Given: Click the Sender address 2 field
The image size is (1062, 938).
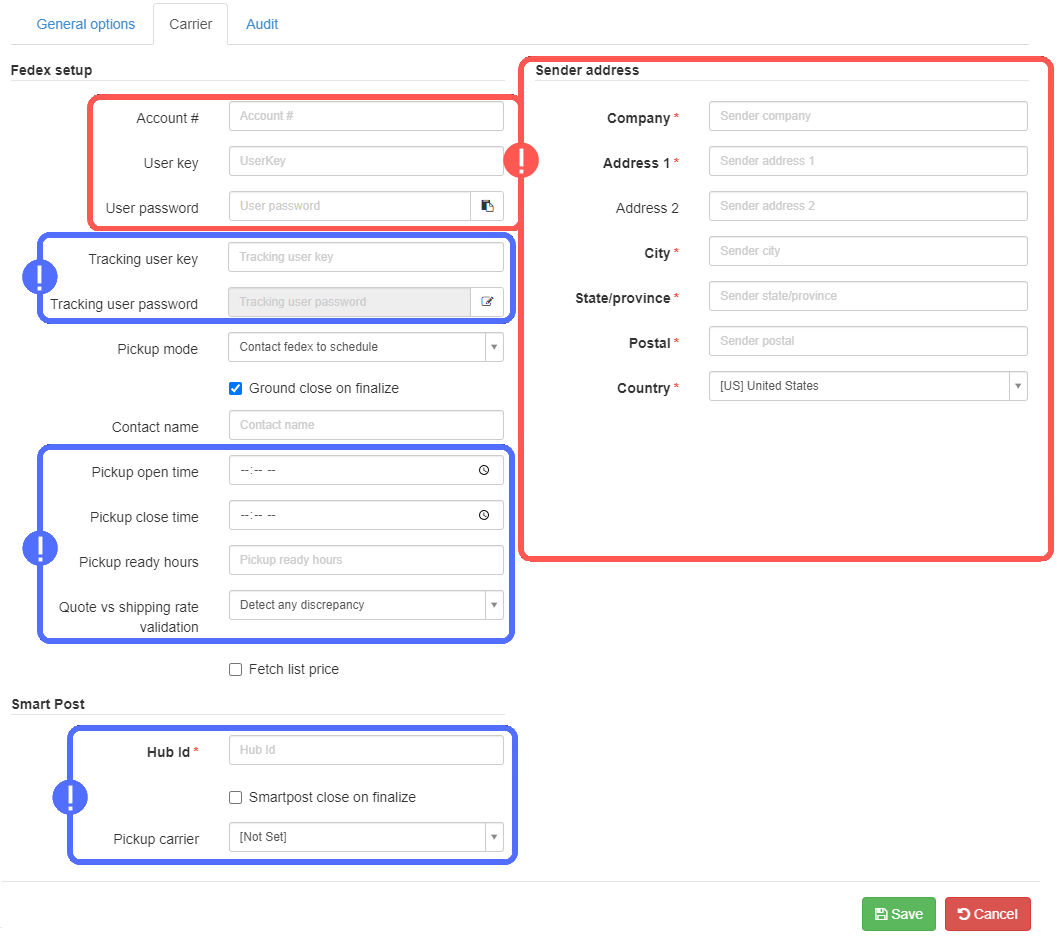Looking at the screenshot, I should coord(868,206).
